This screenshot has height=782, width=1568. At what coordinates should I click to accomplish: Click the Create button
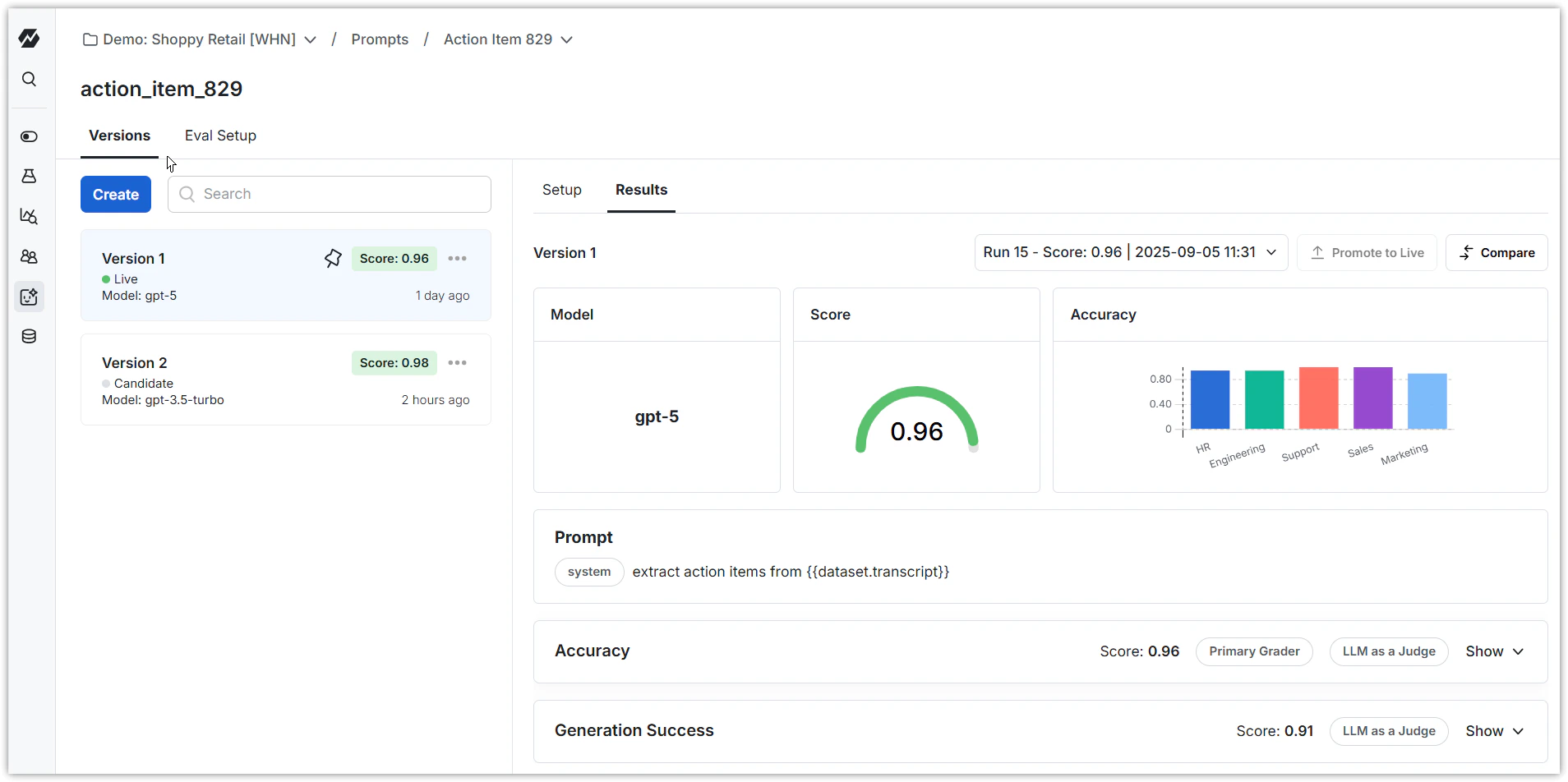coord(116,195)
